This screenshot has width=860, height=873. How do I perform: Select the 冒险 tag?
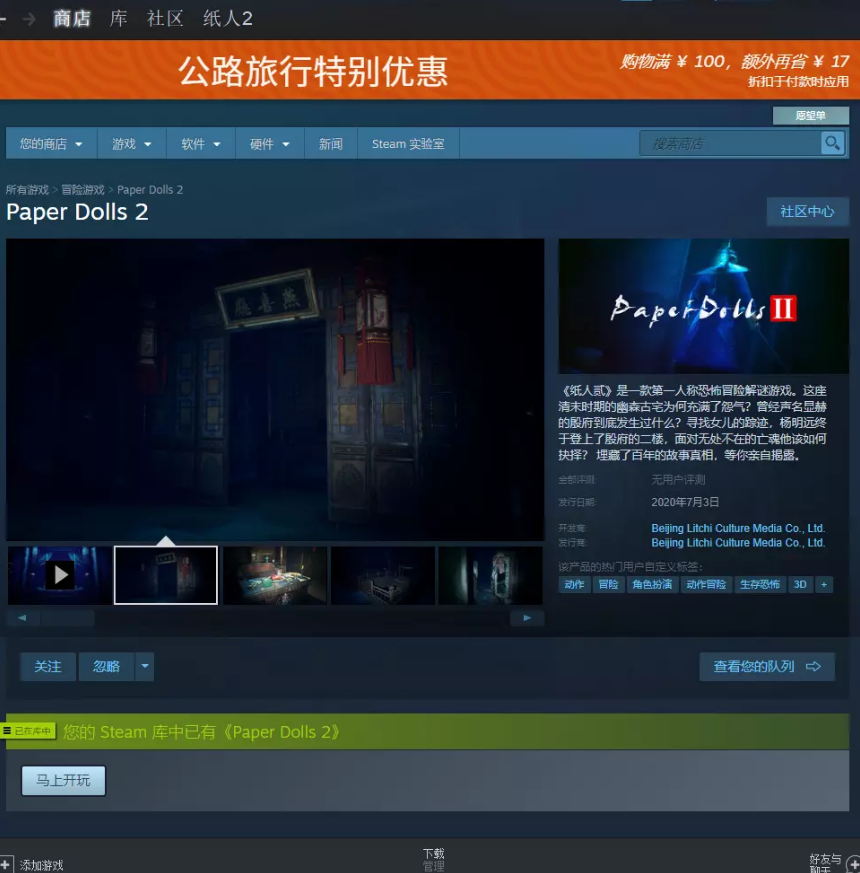point(608,585)
